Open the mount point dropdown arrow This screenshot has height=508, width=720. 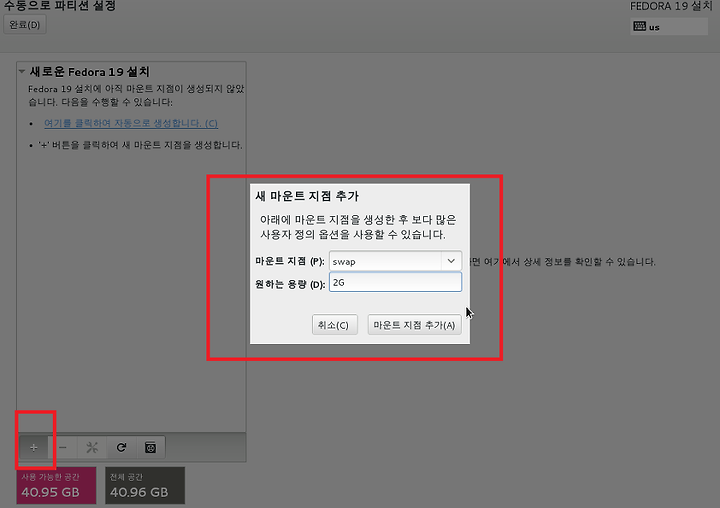click(x=451, y=261)
